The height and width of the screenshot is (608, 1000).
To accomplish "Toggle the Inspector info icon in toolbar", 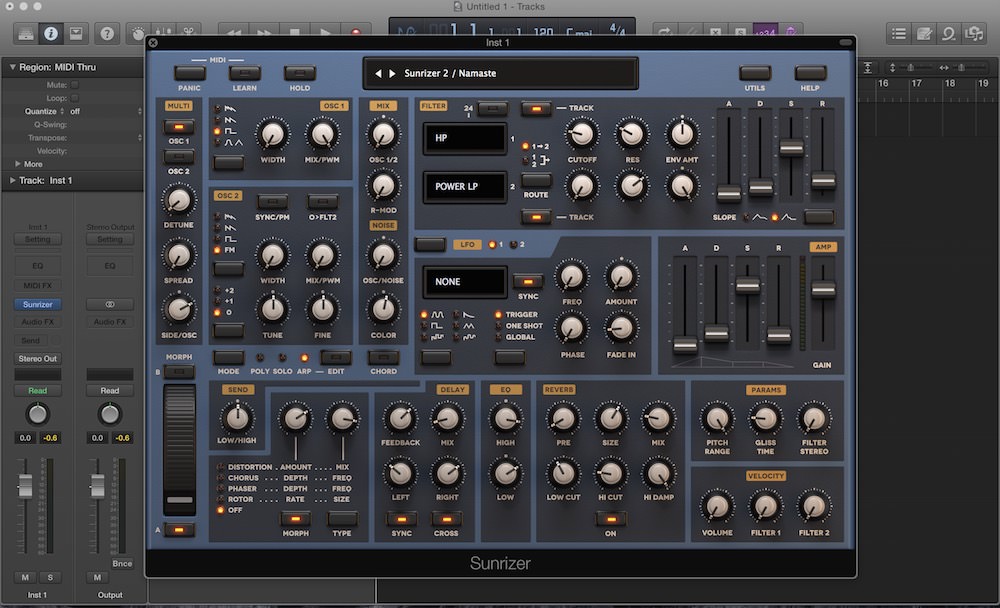I will click(51, 33).
